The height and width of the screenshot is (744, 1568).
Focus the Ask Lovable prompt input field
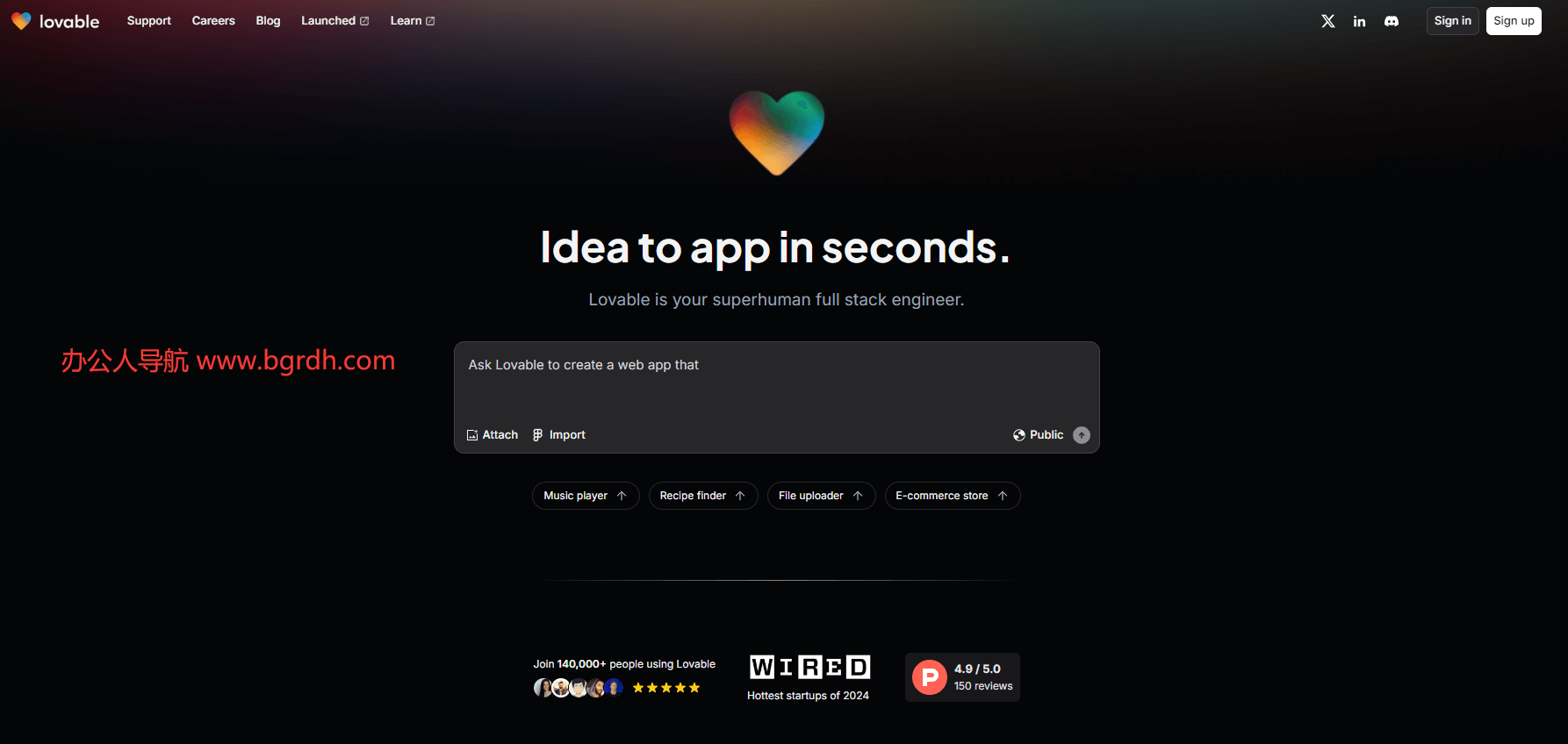tap(777, 382)
